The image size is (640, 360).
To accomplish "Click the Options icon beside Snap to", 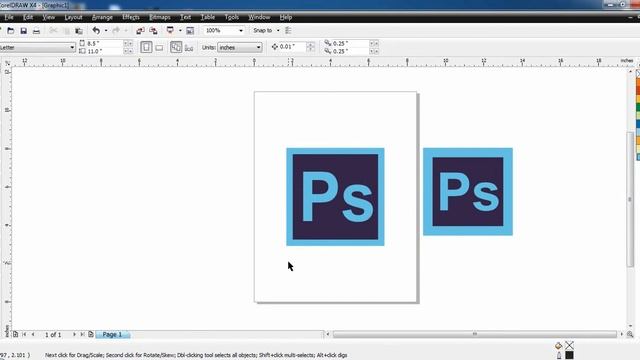I will coord(288,31).
